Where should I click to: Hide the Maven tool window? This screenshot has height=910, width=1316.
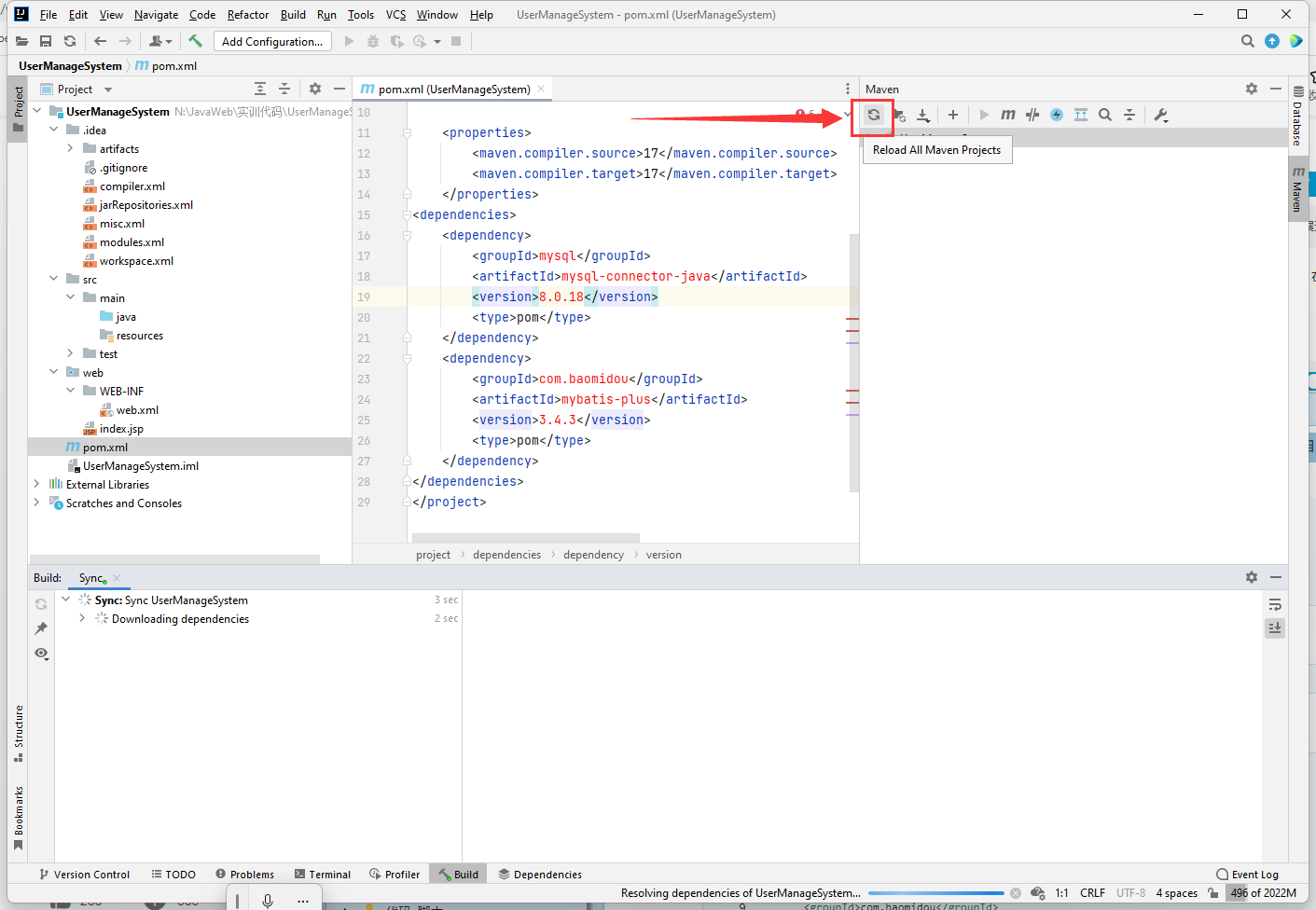click(x=1276, y=89)
